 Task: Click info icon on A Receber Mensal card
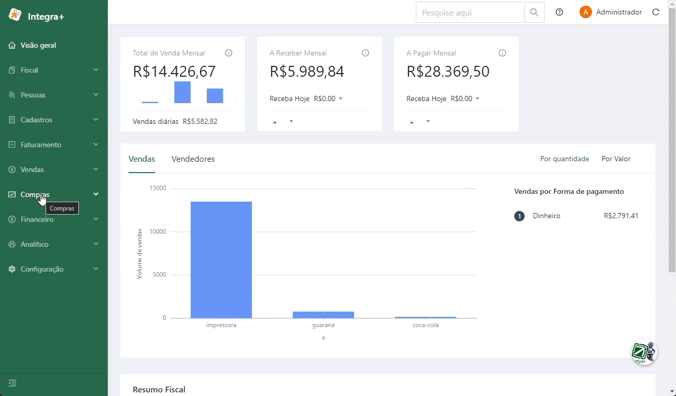coord(366,53)
